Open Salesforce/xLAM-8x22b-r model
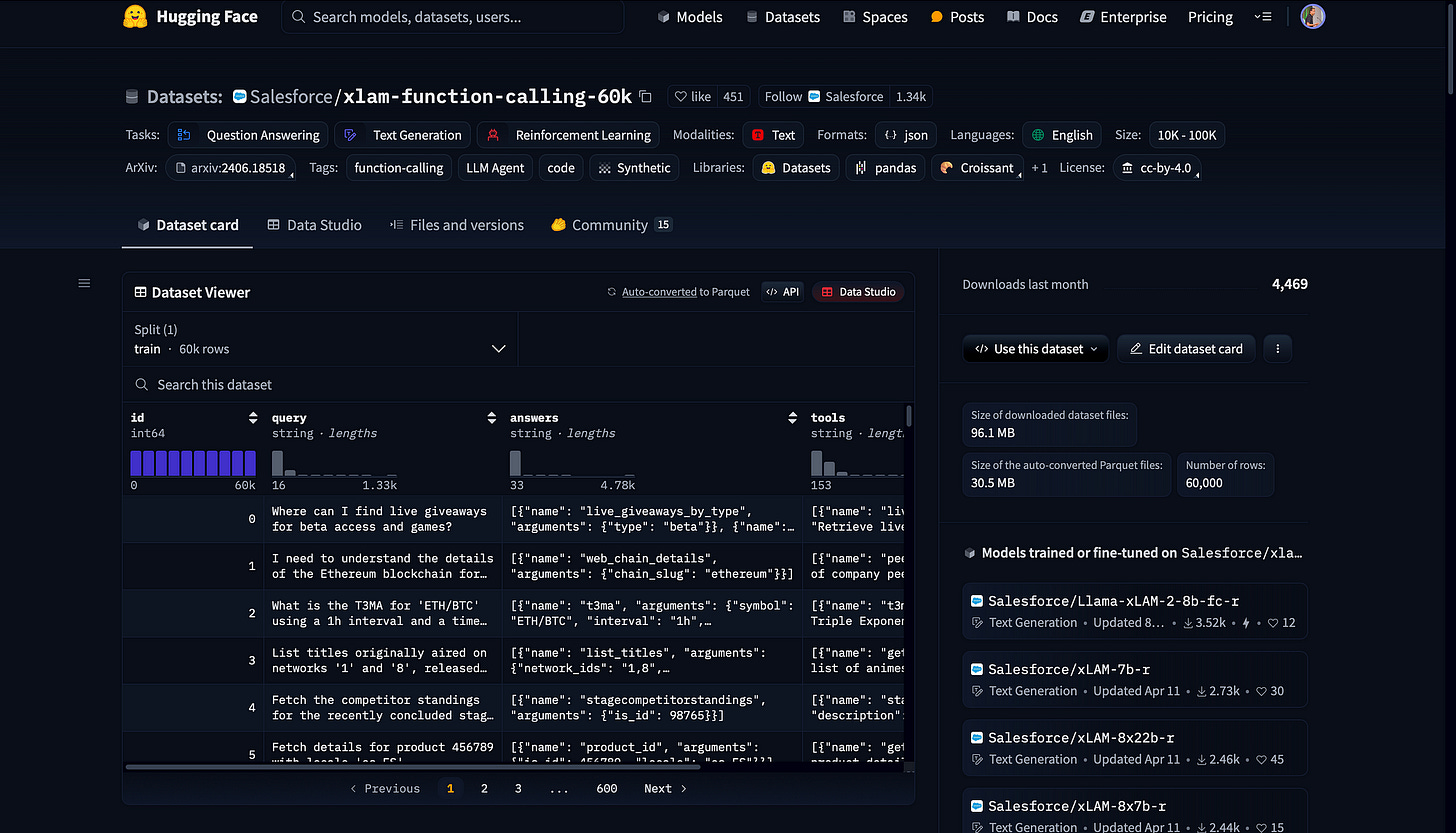The width and height of the screenshot is (1456, 833). click(x=1135, y=747)
